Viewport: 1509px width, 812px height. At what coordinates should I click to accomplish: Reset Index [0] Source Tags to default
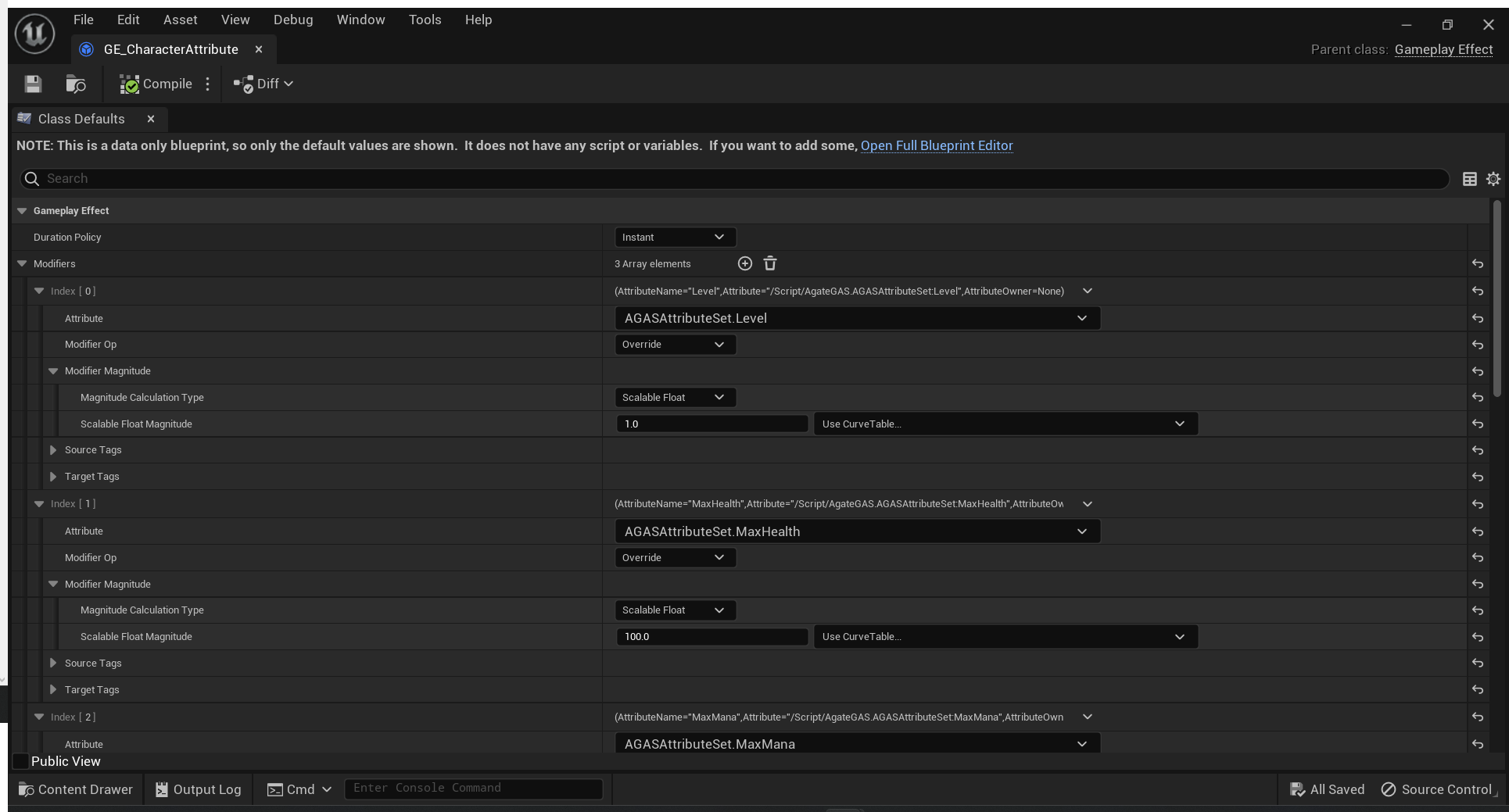pos(1478,450)
